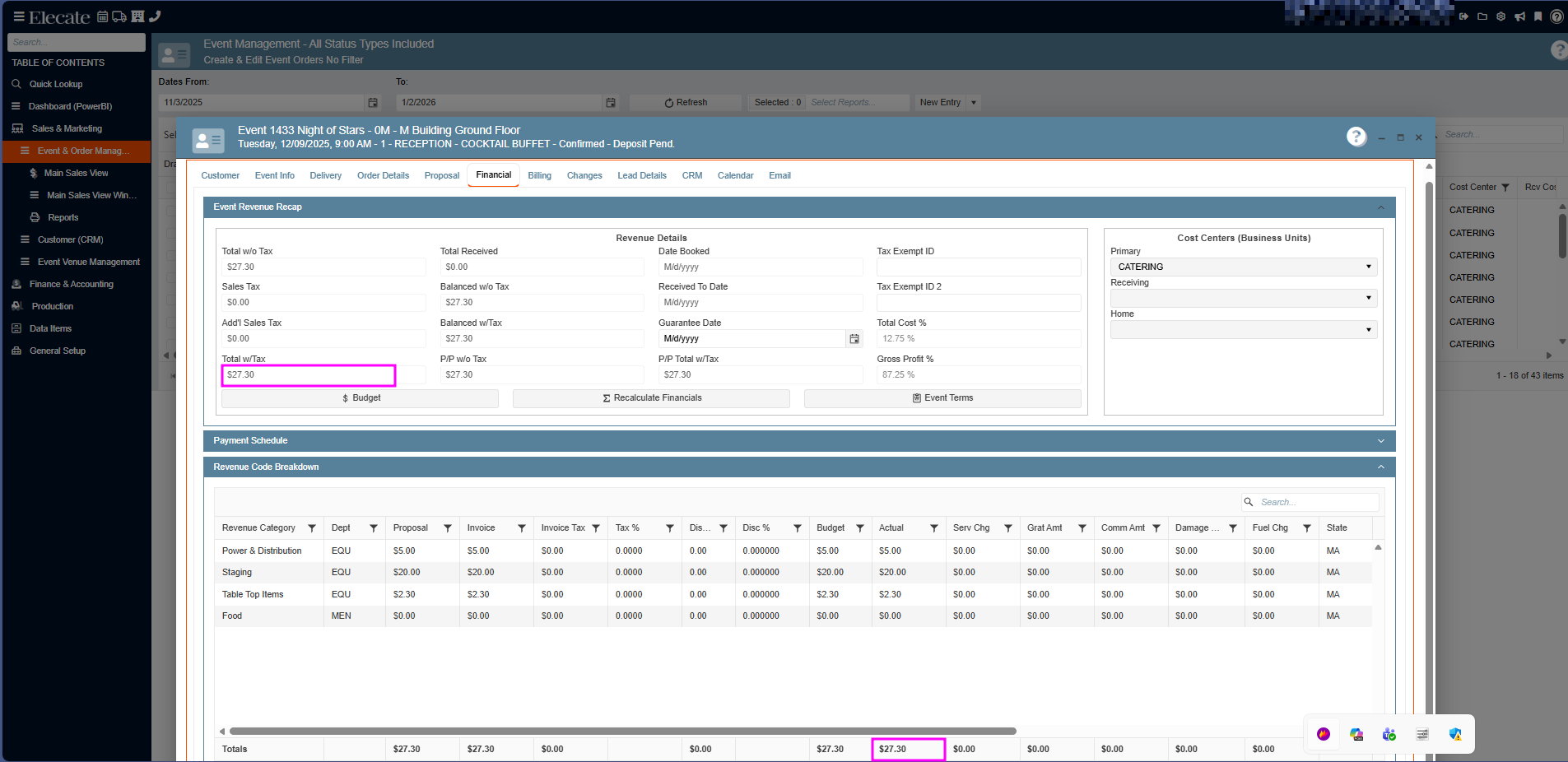
Task: Expand the Payment Schedule section
Action: point(1380,441)
